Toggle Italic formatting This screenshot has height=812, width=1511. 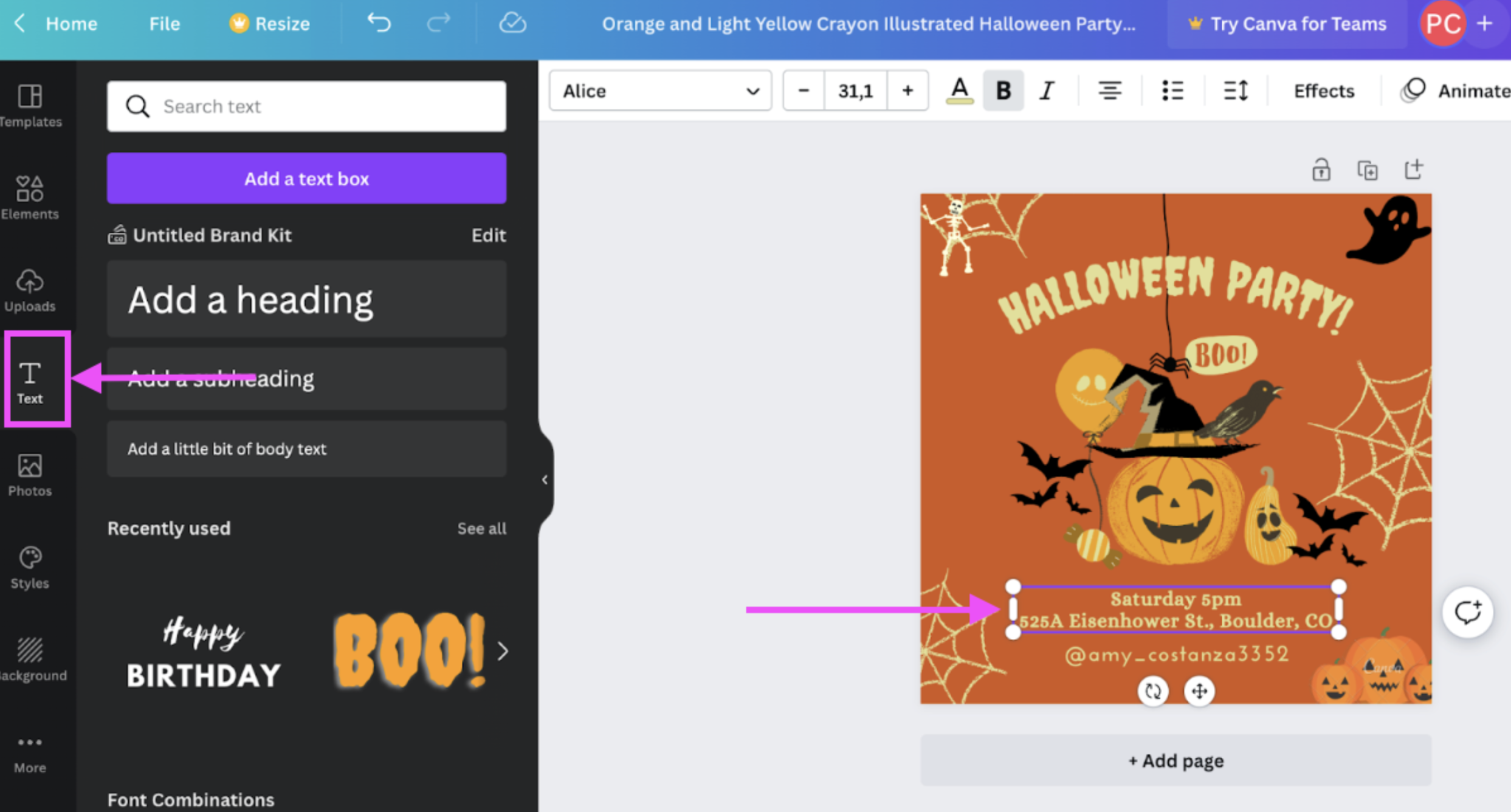(x=1047, y=91)
